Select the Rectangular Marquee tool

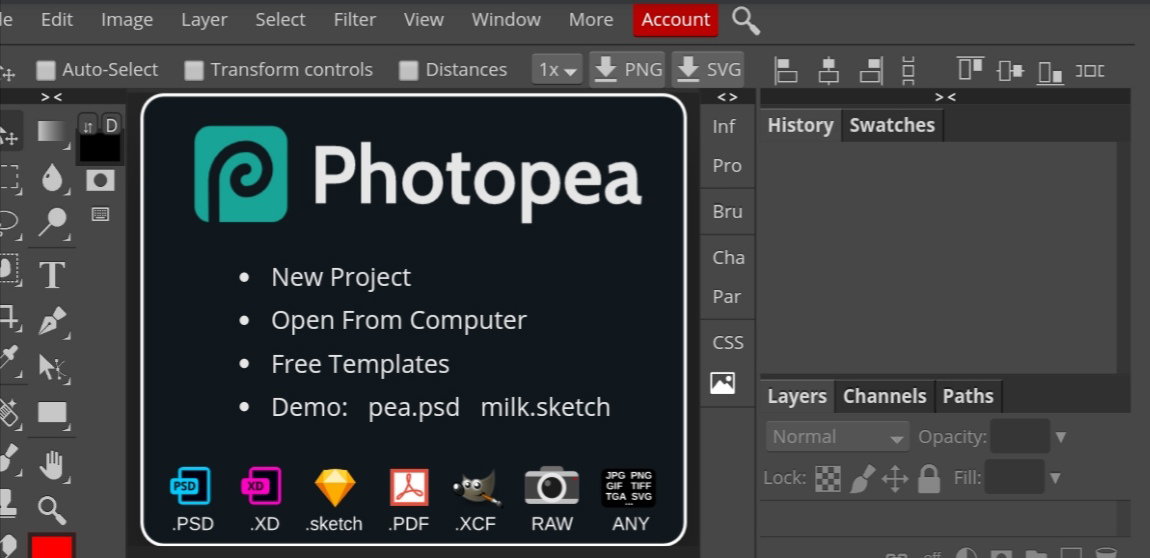pyautogui.click(x=8, y=177)
